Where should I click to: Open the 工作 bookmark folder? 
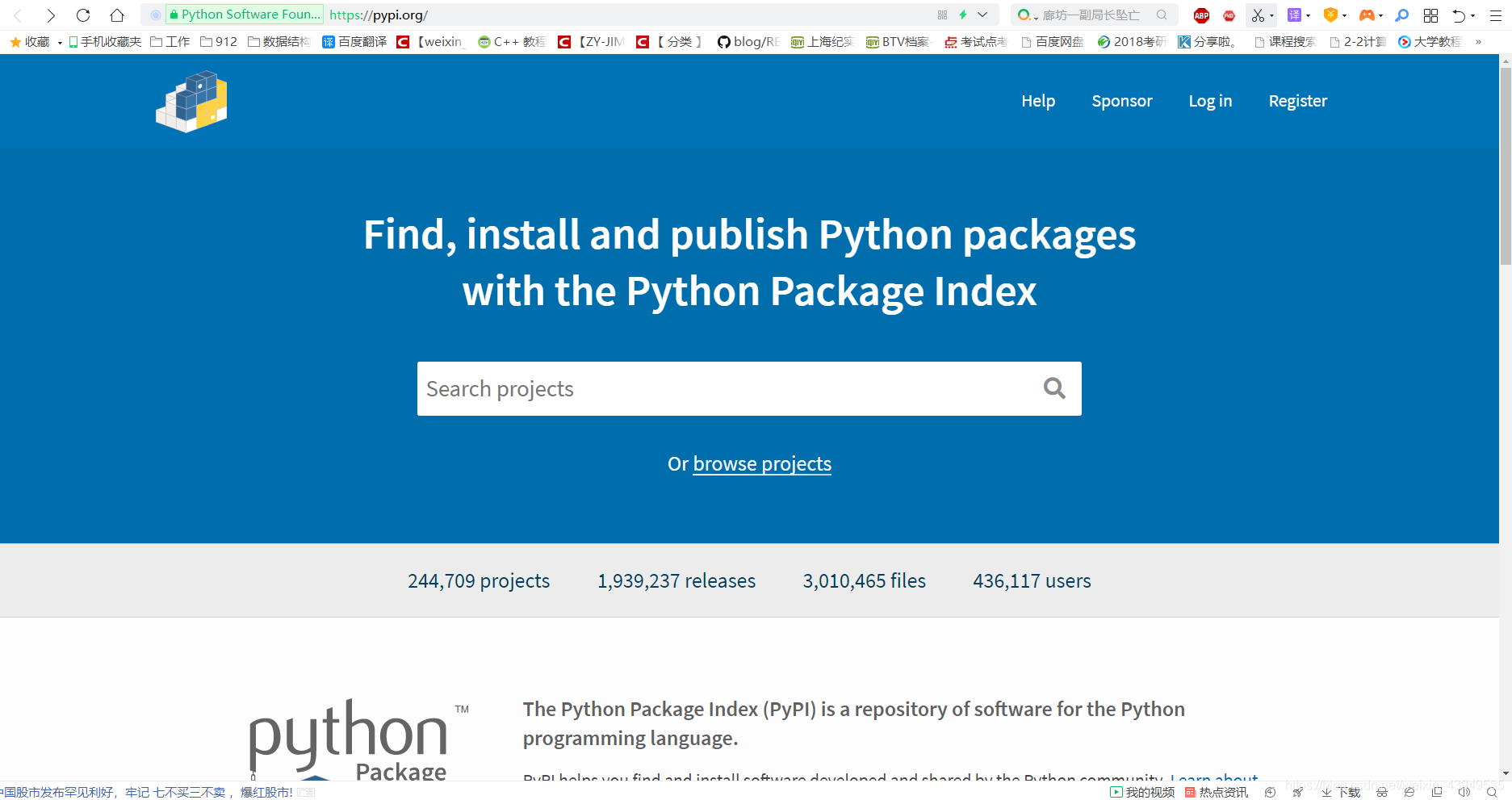170,42
